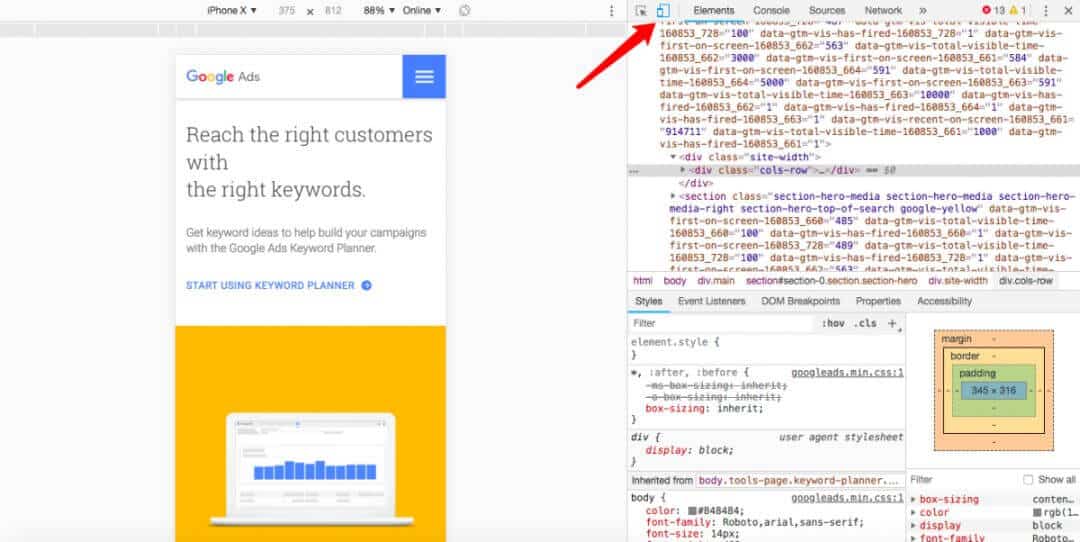Click the 812 viewport height field
The height and width of the screenshot is (542, 1080).
tap(333, 10)
